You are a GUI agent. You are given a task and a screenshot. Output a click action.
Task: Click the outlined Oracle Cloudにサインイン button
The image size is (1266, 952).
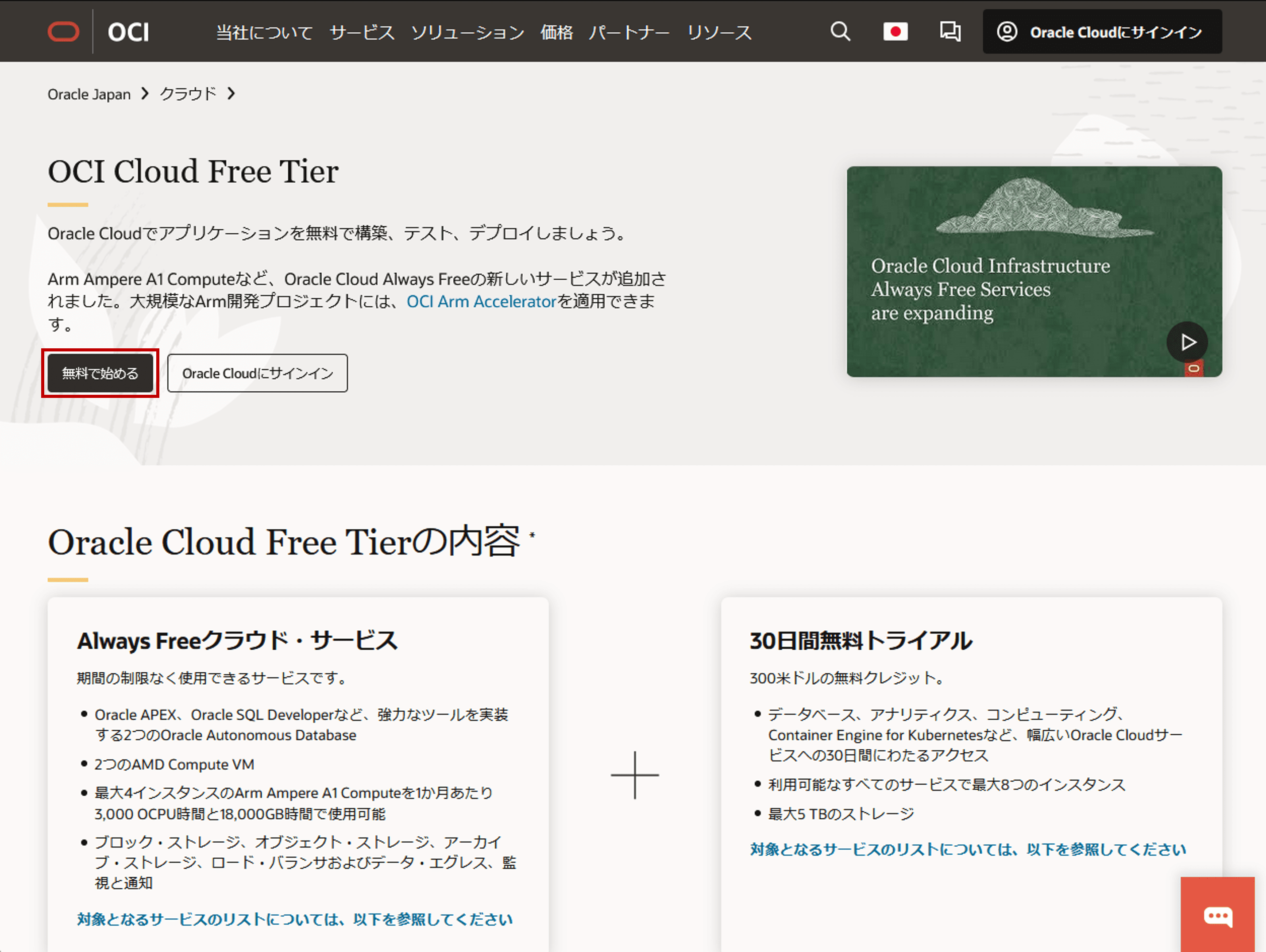tap(258, 373)
